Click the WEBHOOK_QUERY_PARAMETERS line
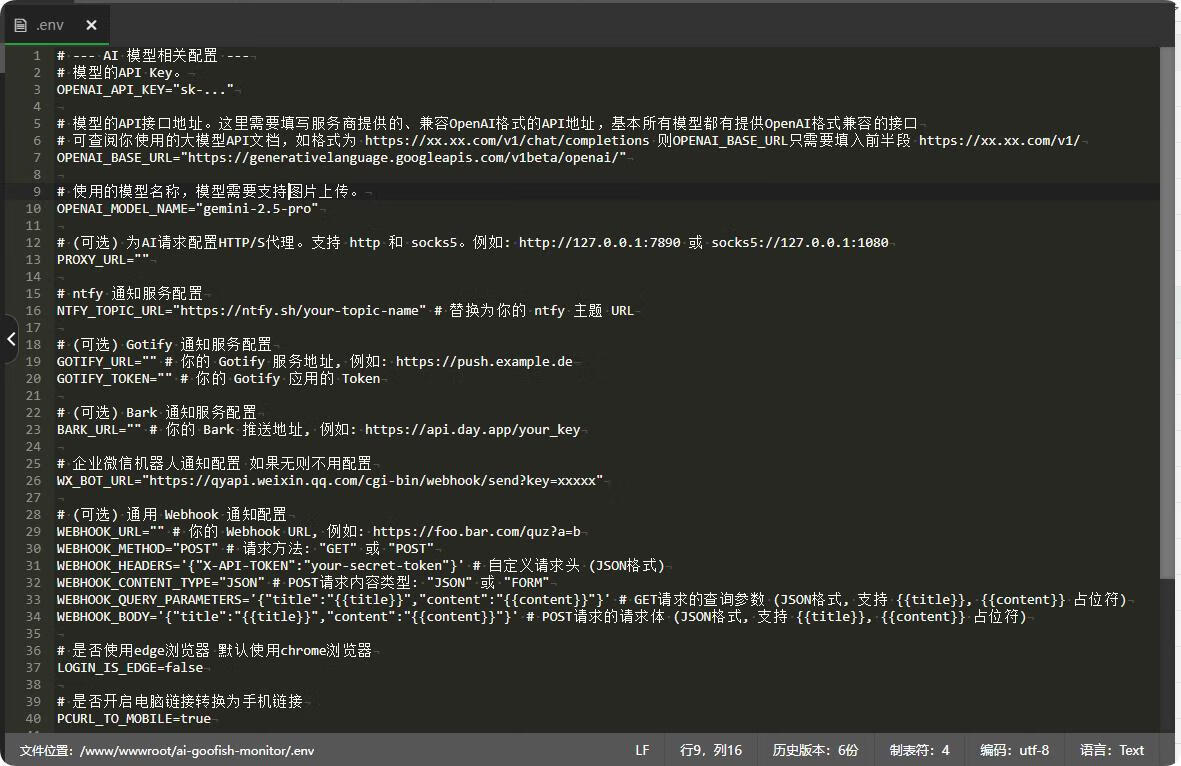This screenshot has height=766, width=1181. point(592,600)
